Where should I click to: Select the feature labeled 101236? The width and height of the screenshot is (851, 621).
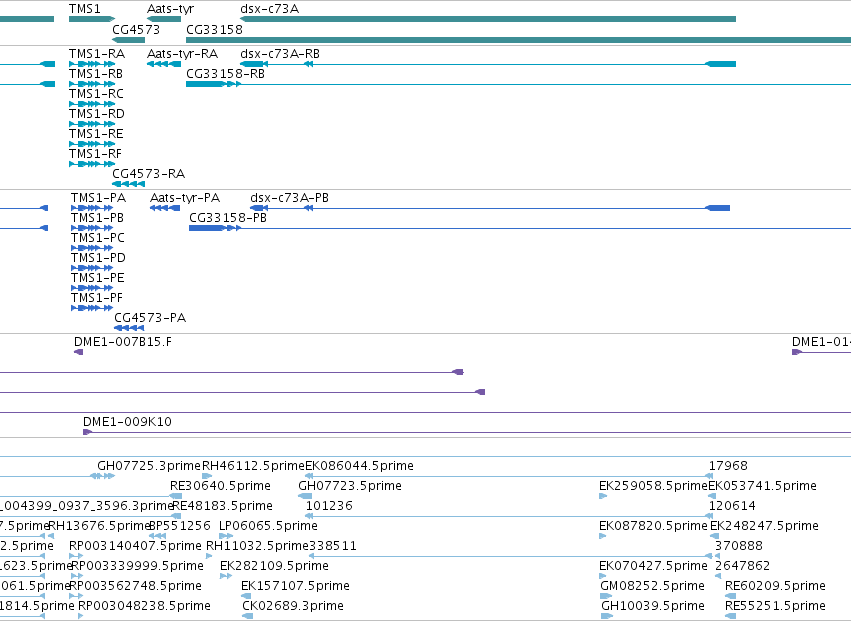coord(329,506)
